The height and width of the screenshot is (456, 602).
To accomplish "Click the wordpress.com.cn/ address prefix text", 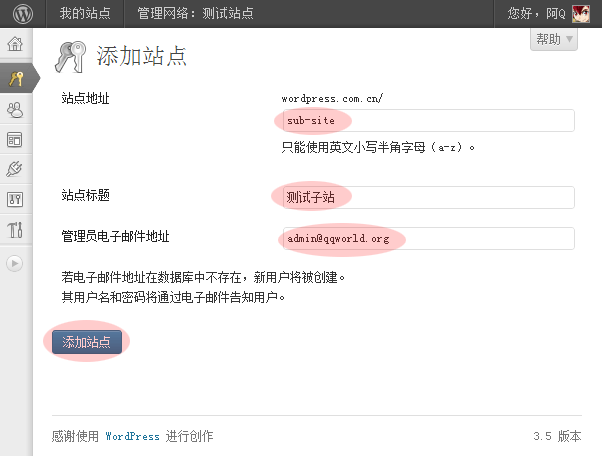I will [332, 99].
